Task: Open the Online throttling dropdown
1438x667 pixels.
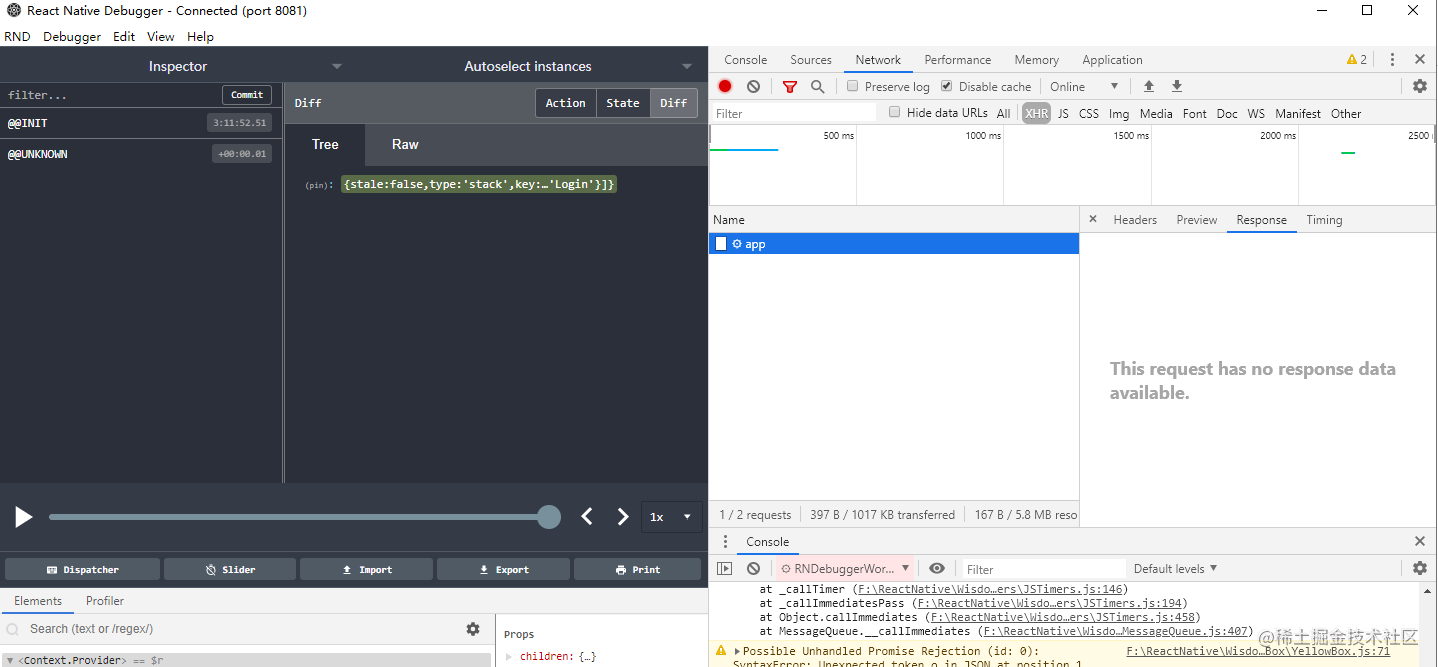Action: pos(1080,86)
